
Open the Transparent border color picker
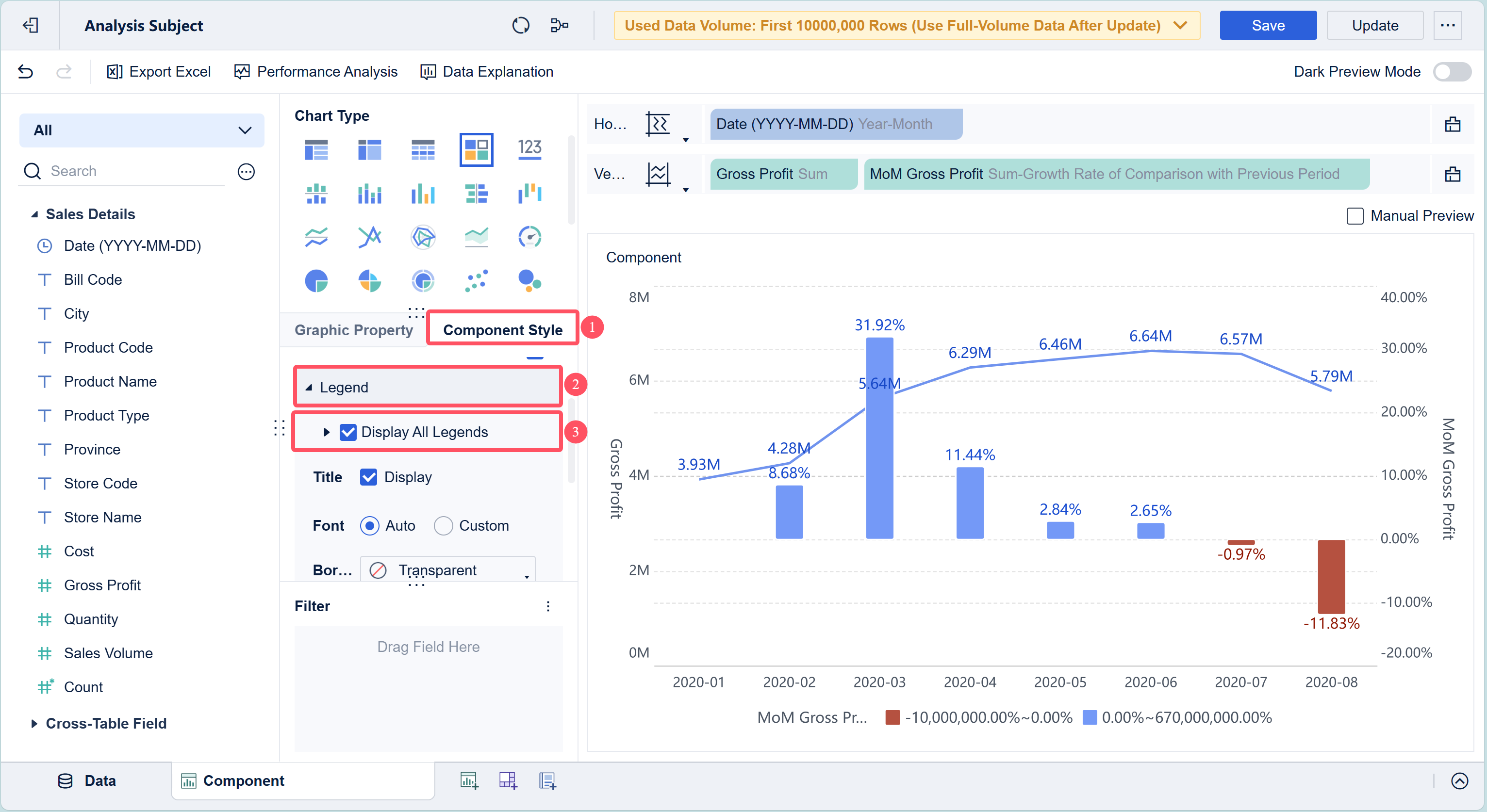coord(447,569)
